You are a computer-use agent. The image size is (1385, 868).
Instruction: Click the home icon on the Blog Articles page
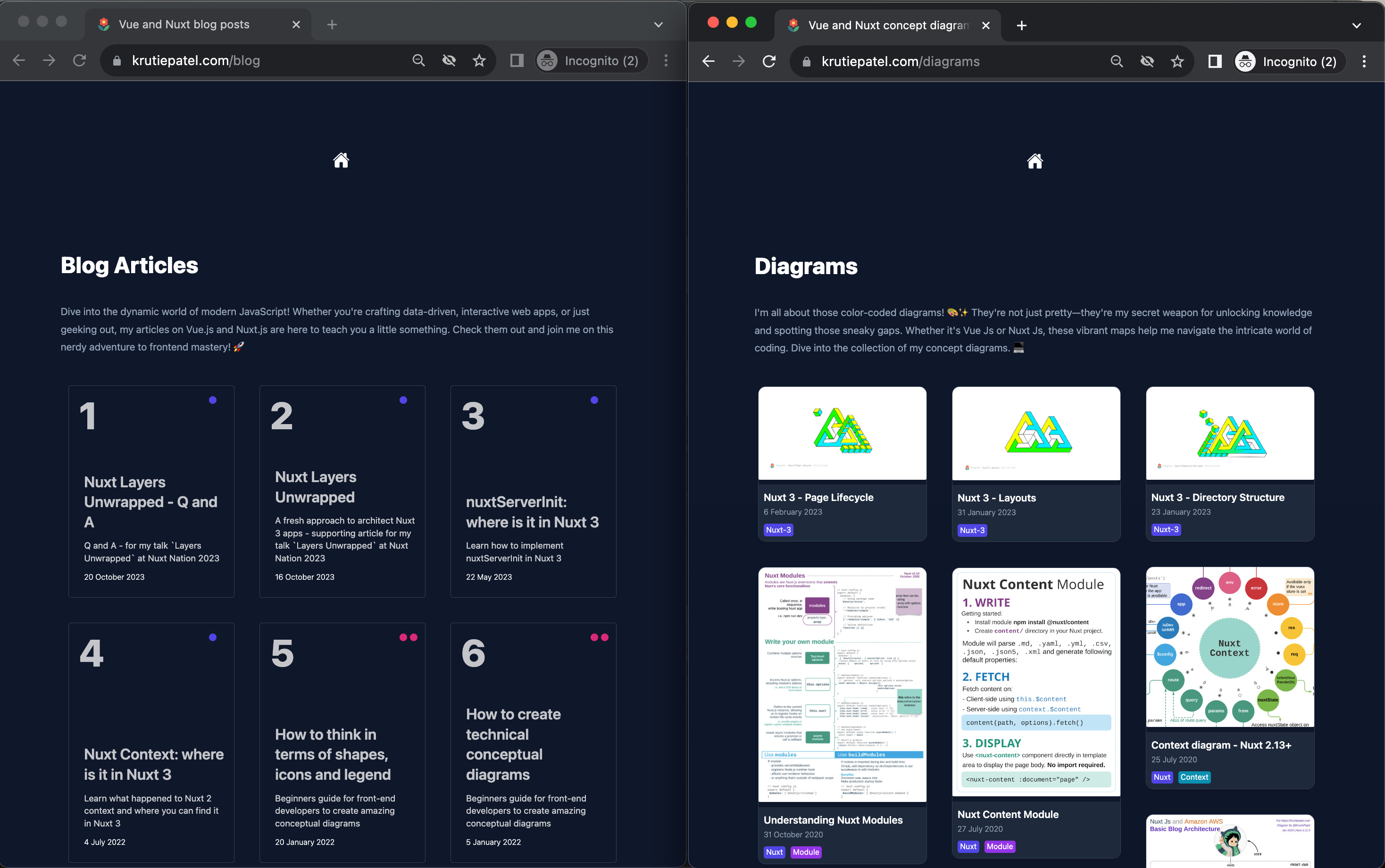tap(341, 161)
